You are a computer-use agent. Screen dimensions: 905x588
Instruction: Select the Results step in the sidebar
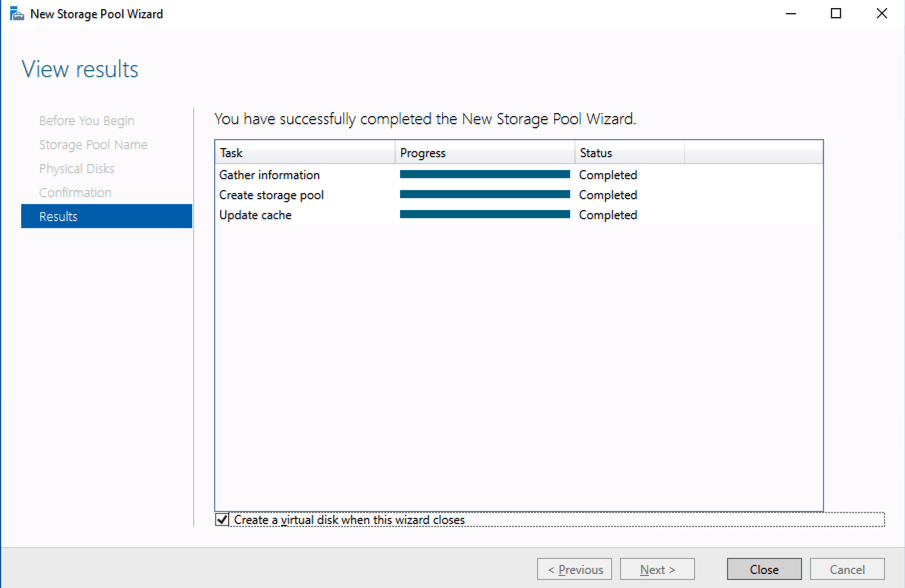[106, 216]
